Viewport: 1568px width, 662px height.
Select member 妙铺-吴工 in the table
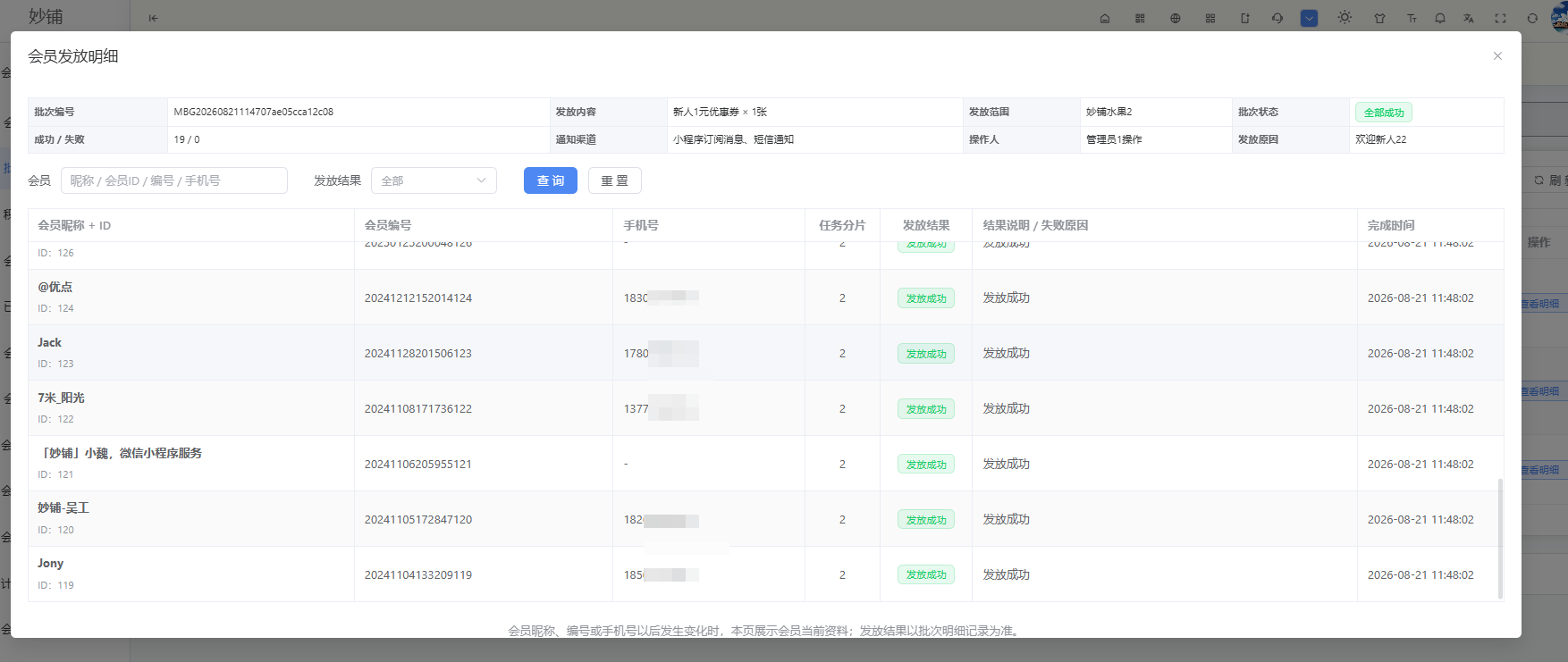63,507
